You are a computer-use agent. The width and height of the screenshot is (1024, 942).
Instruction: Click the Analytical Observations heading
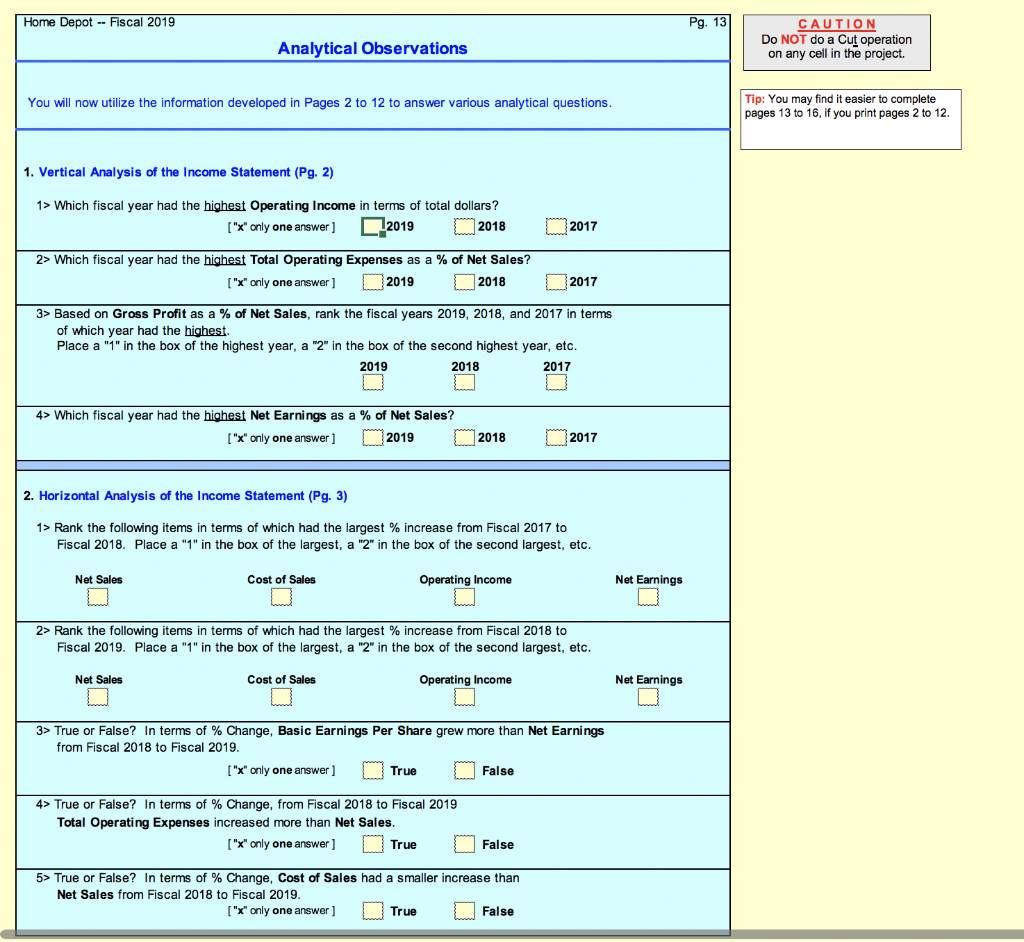[372, 48]
